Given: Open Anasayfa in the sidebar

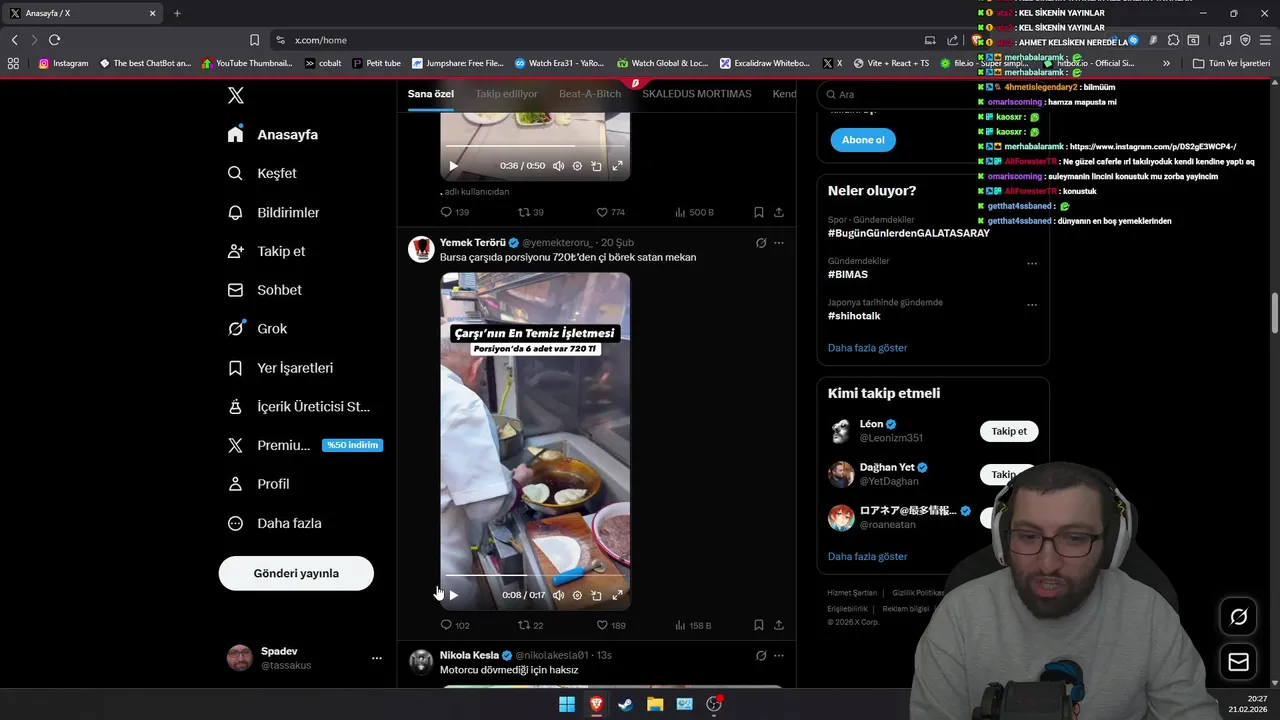Looking at the screenshot, I should 273,134.
